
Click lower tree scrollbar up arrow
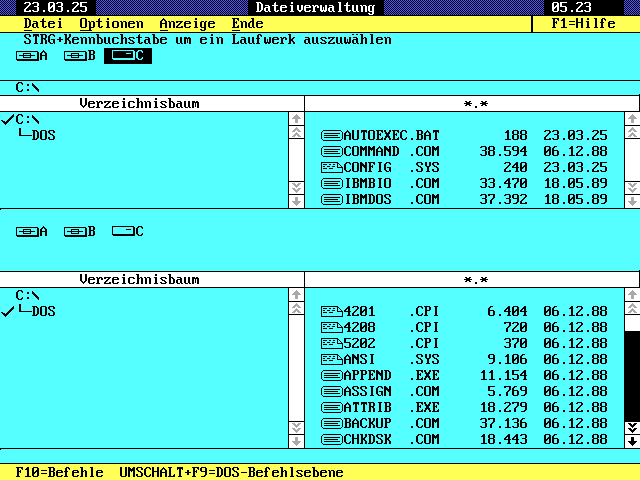296,295
